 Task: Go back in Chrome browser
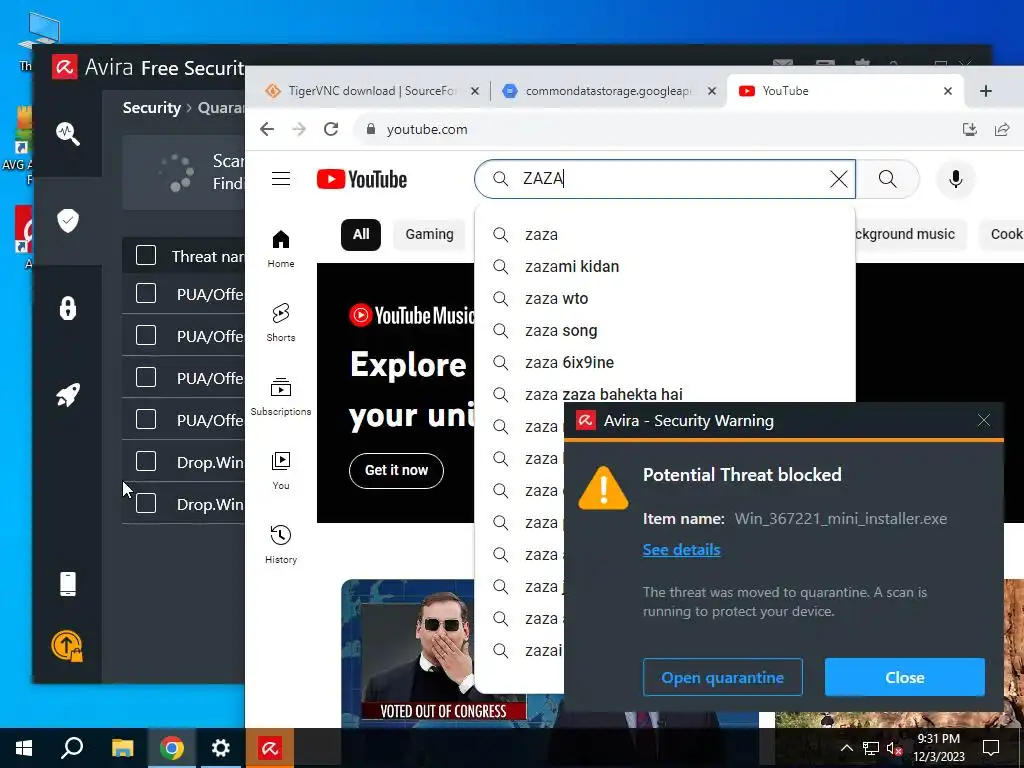[x=266, y=129]
